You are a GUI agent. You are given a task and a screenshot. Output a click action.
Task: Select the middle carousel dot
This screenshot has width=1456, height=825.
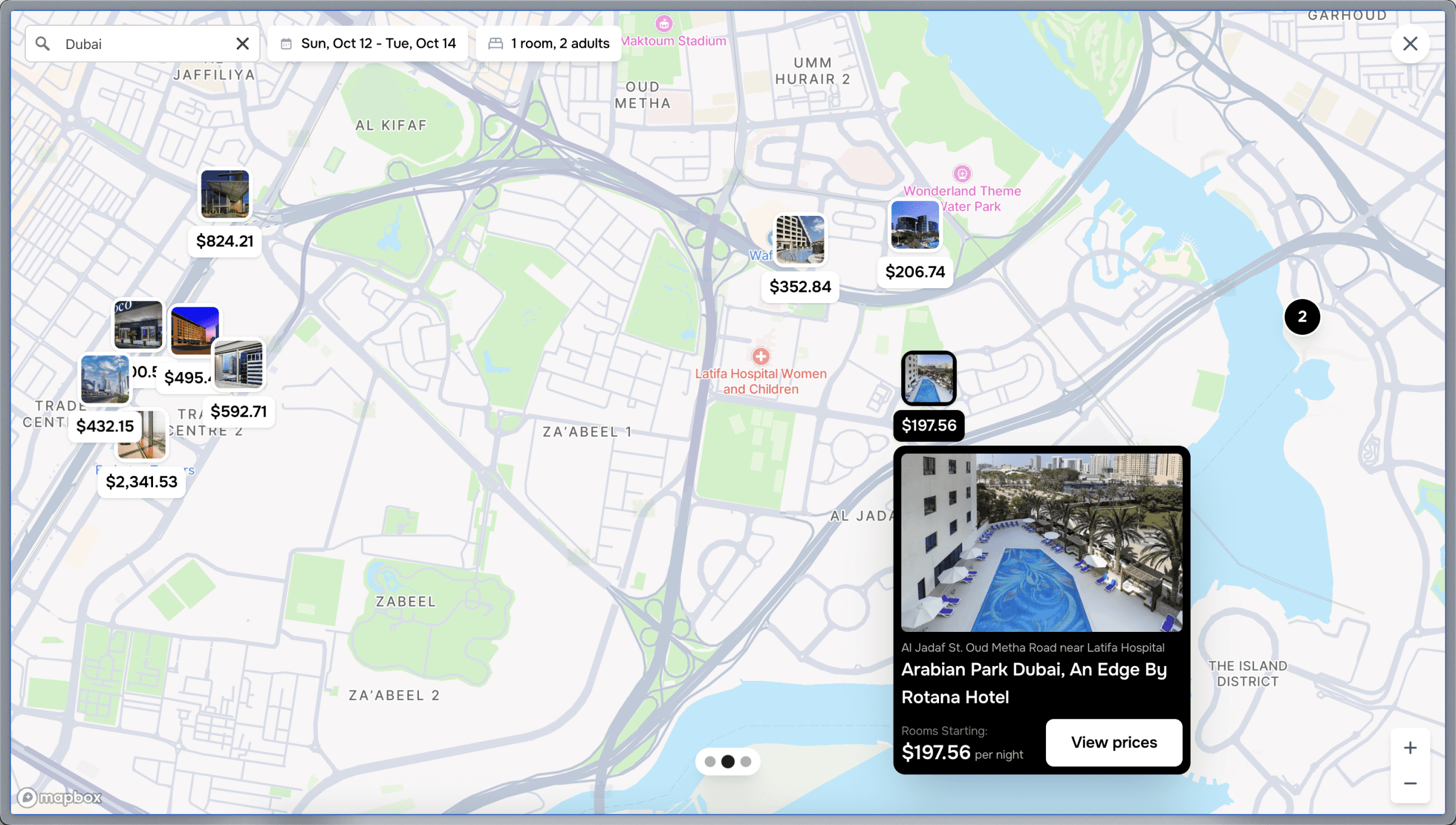click(x=727, y=762)
